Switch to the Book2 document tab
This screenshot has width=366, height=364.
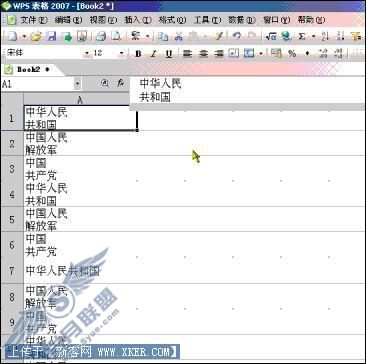29,70
